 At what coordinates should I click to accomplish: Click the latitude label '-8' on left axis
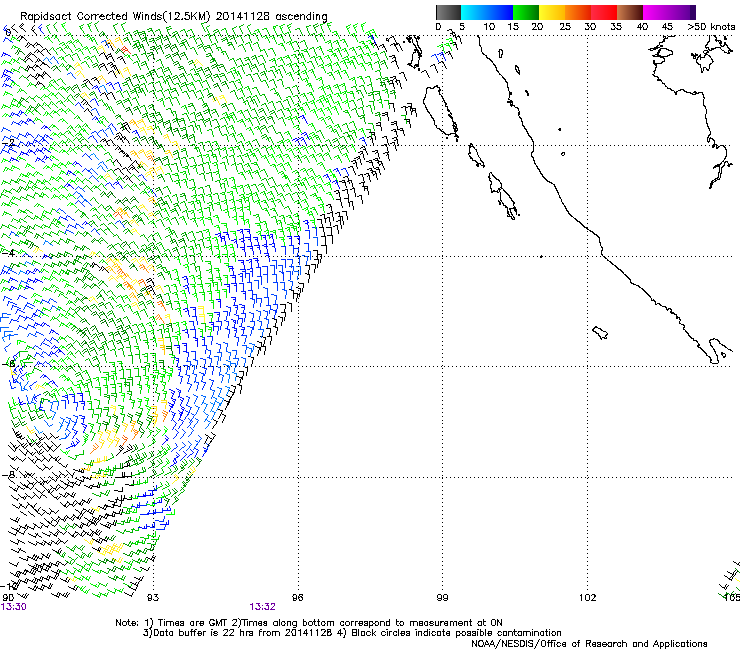8,475
